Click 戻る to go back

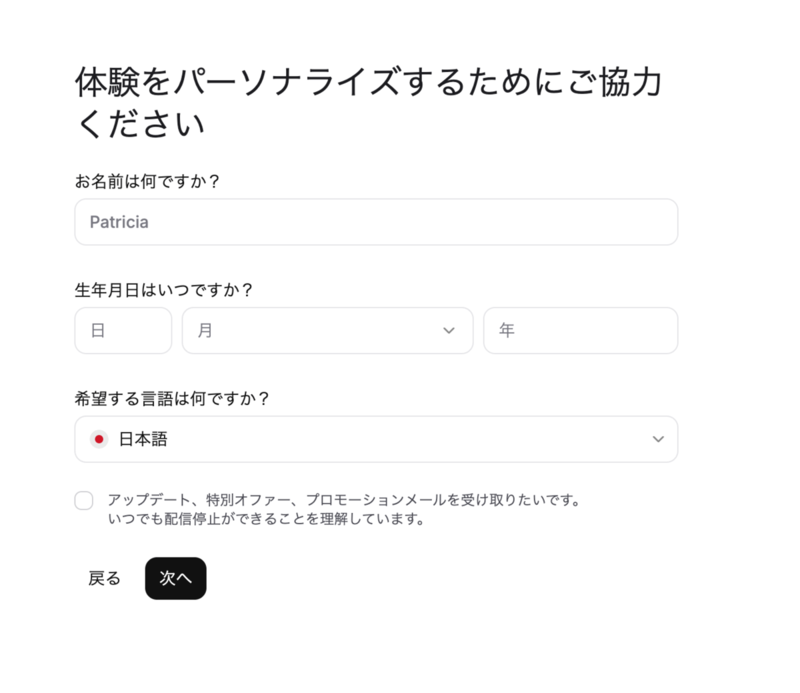pos(101,579)
